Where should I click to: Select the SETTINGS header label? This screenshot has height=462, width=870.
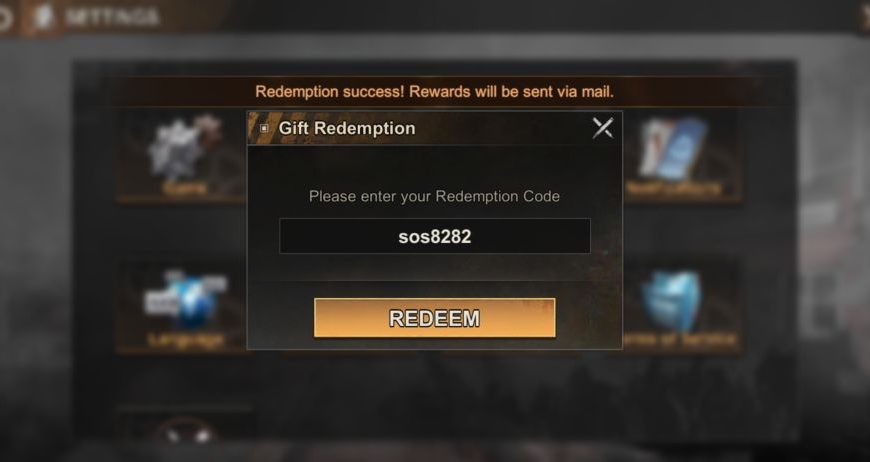(113, 17)
